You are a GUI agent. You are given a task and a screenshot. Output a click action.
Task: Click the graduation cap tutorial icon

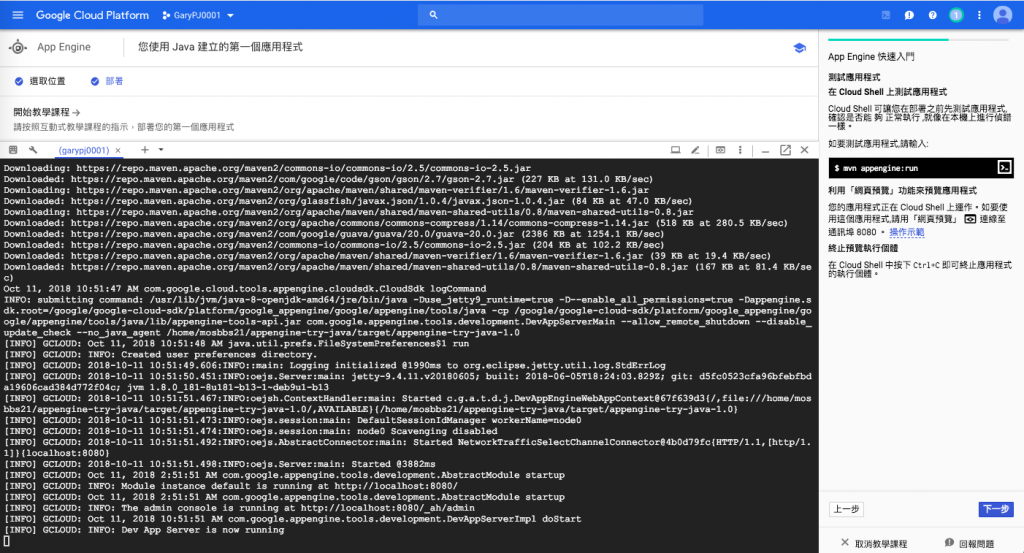[799, 48]
